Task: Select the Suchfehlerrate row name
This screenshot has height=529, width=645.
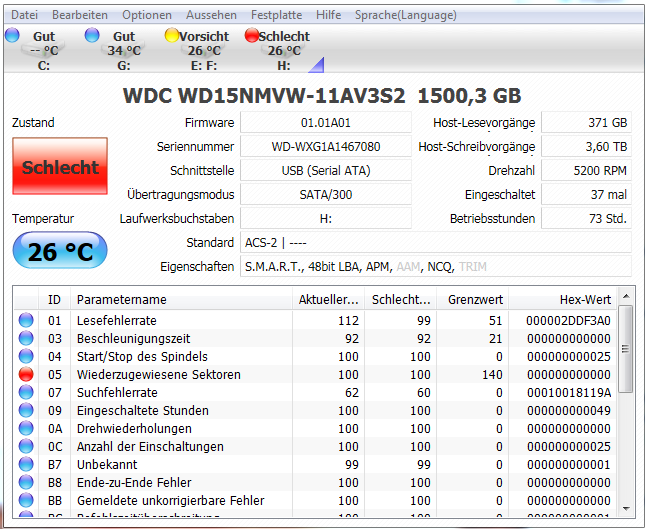Action: (117, 392)
